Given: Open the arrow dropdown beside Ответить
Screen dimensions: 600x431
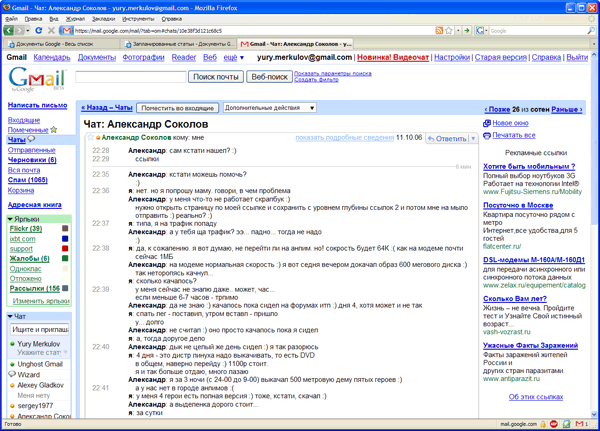Looking at the screenshot, I should pos(473,139).
